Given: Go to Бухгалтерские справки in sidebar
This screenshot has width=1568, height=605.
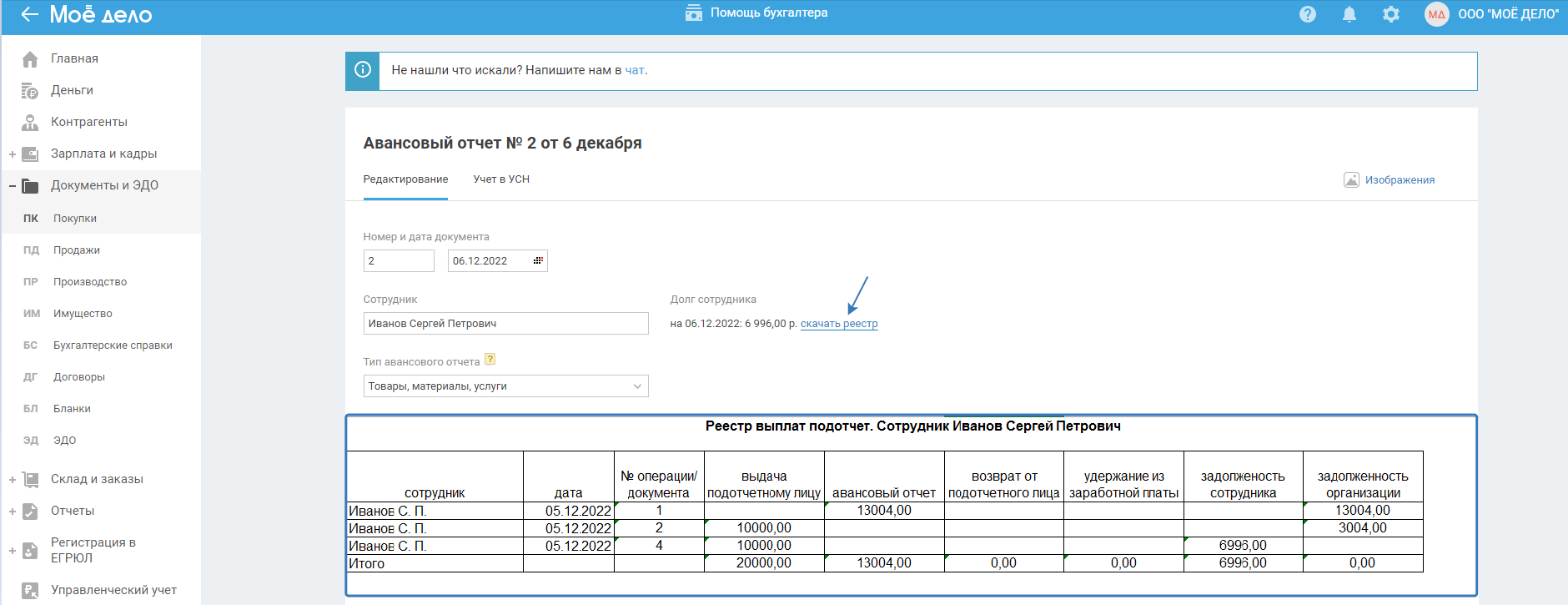Looking at the screenshot, I should pos(113,345).
